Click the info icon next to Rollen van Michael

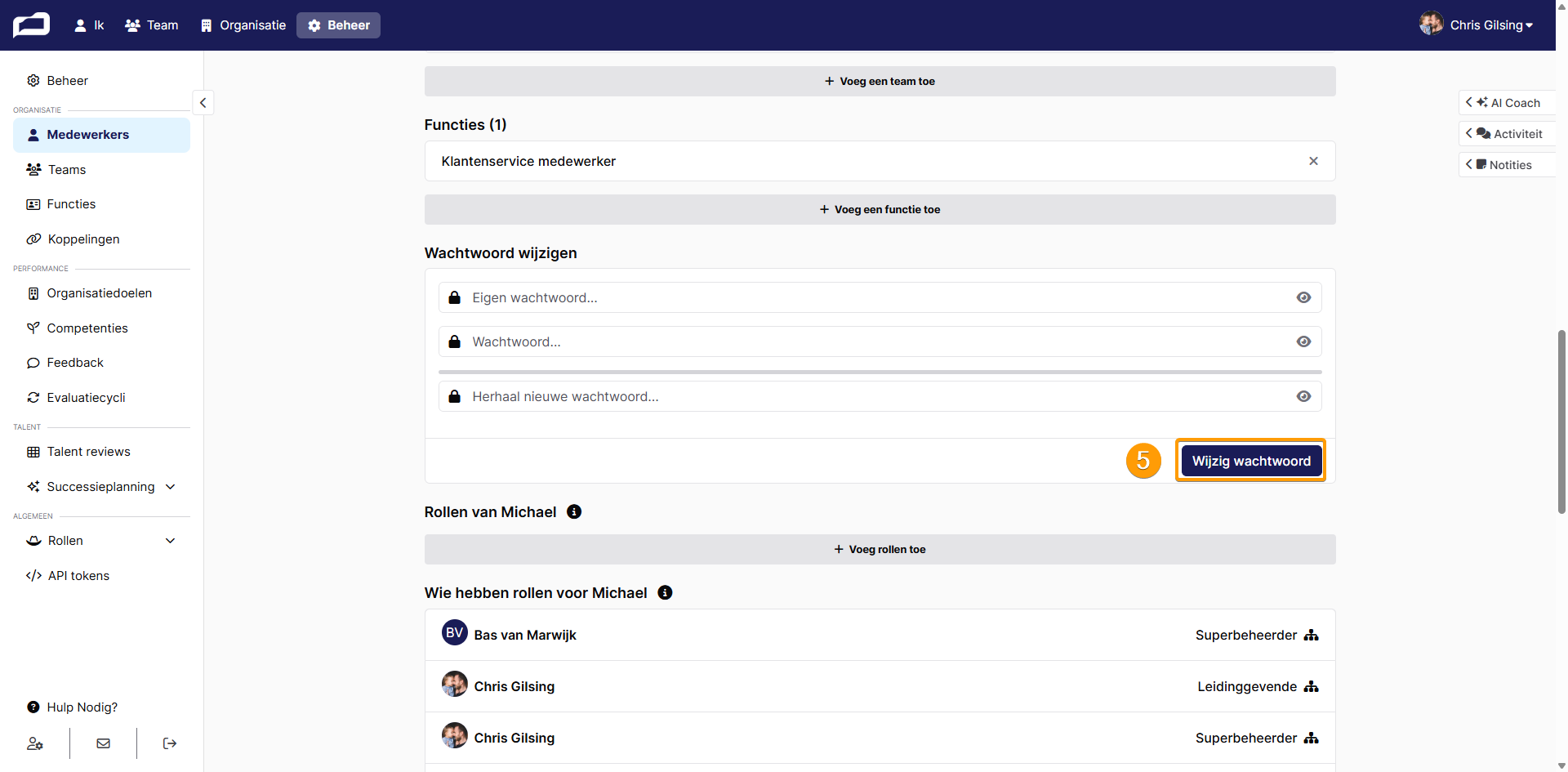point(574,512)
